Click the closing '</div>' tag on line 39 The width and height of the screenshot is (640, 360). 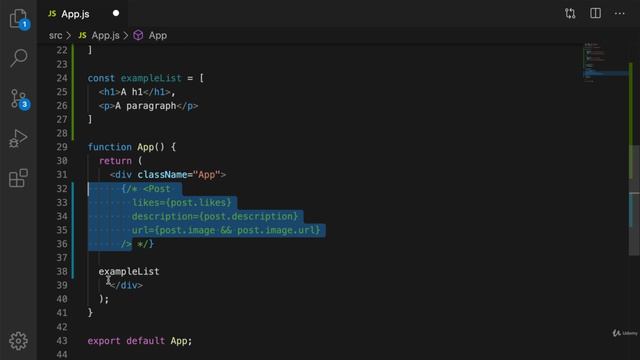pos(127,285)
